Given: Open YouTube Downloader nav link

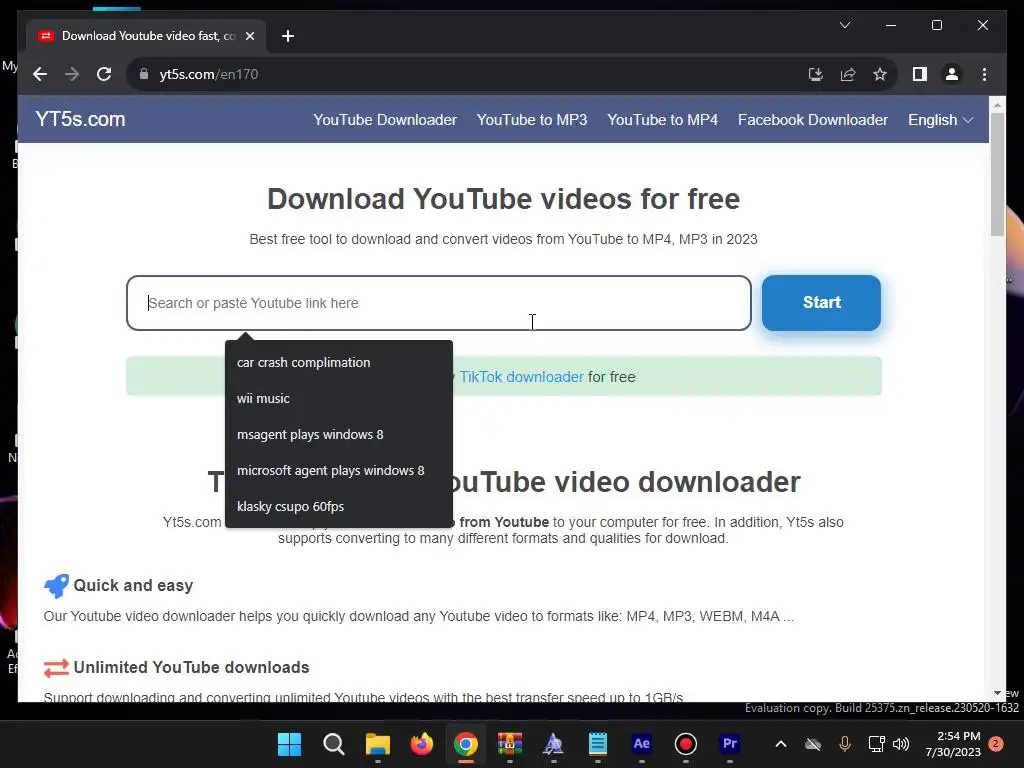Looking at the screenshot, I should pyautogui.click(x=385, y=120).
